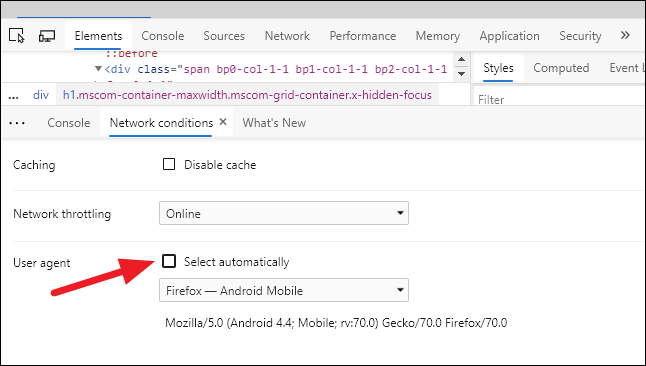The width and height of the screenshot is (646, 366).
Task: Click the DOM tree up arrow
Action: (461, 60)
